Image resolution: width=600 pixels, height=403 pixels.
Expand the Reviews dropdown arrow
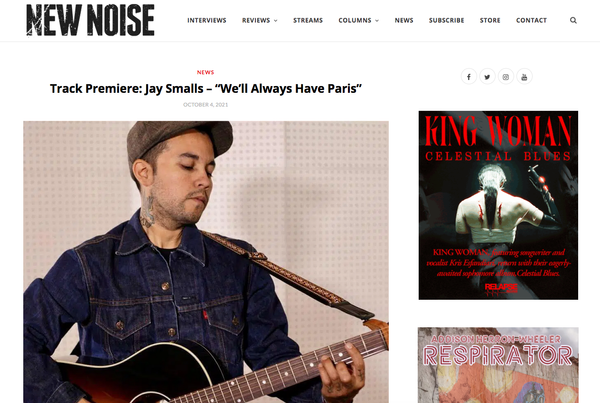pyautogui.click(x=276, y=21)
